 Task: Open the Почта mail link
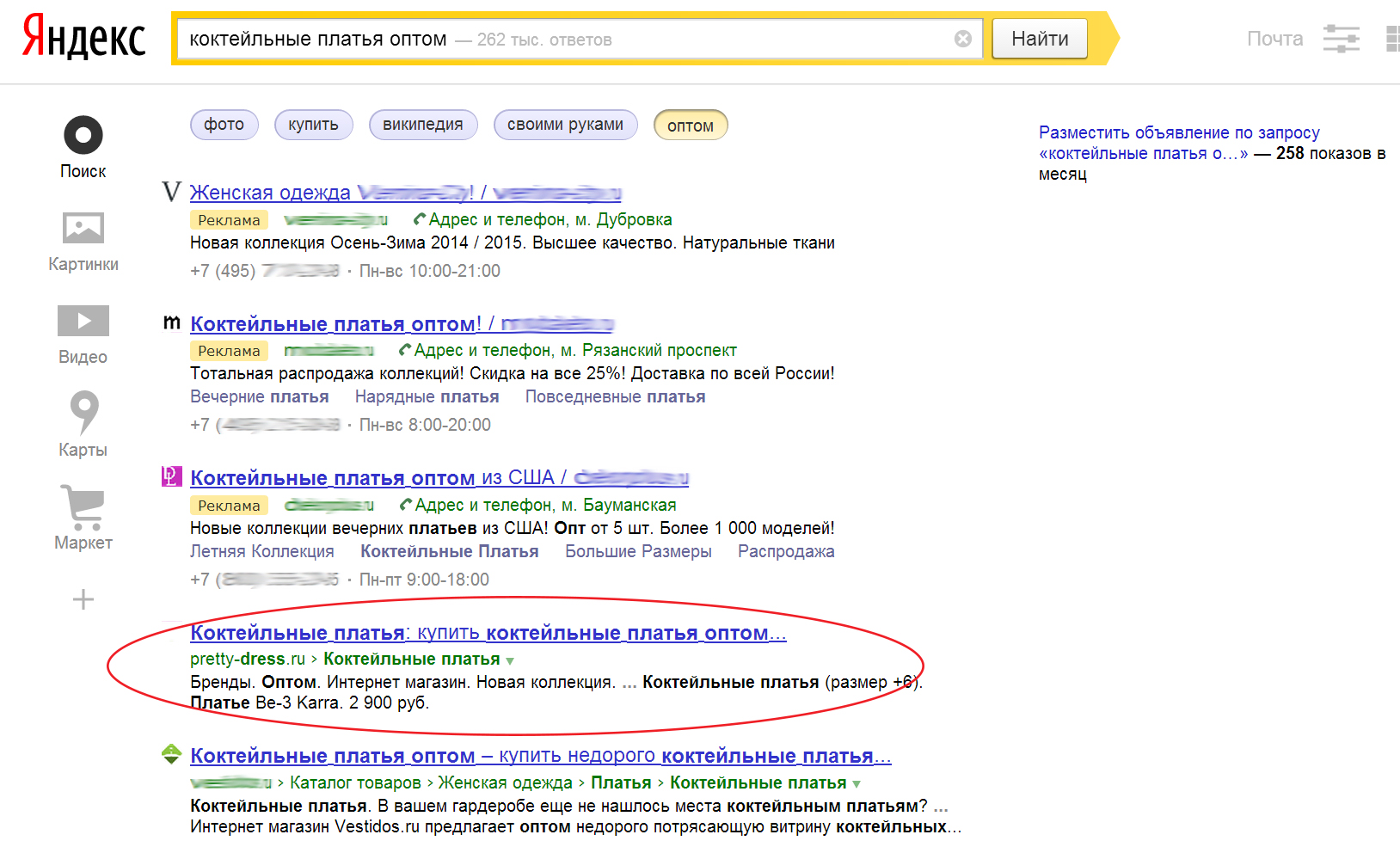click(x=1274, y=39)
